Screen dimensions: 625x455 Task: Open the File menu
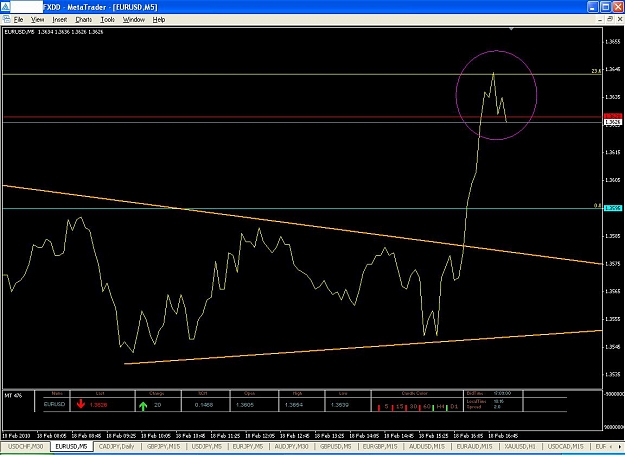18,20
